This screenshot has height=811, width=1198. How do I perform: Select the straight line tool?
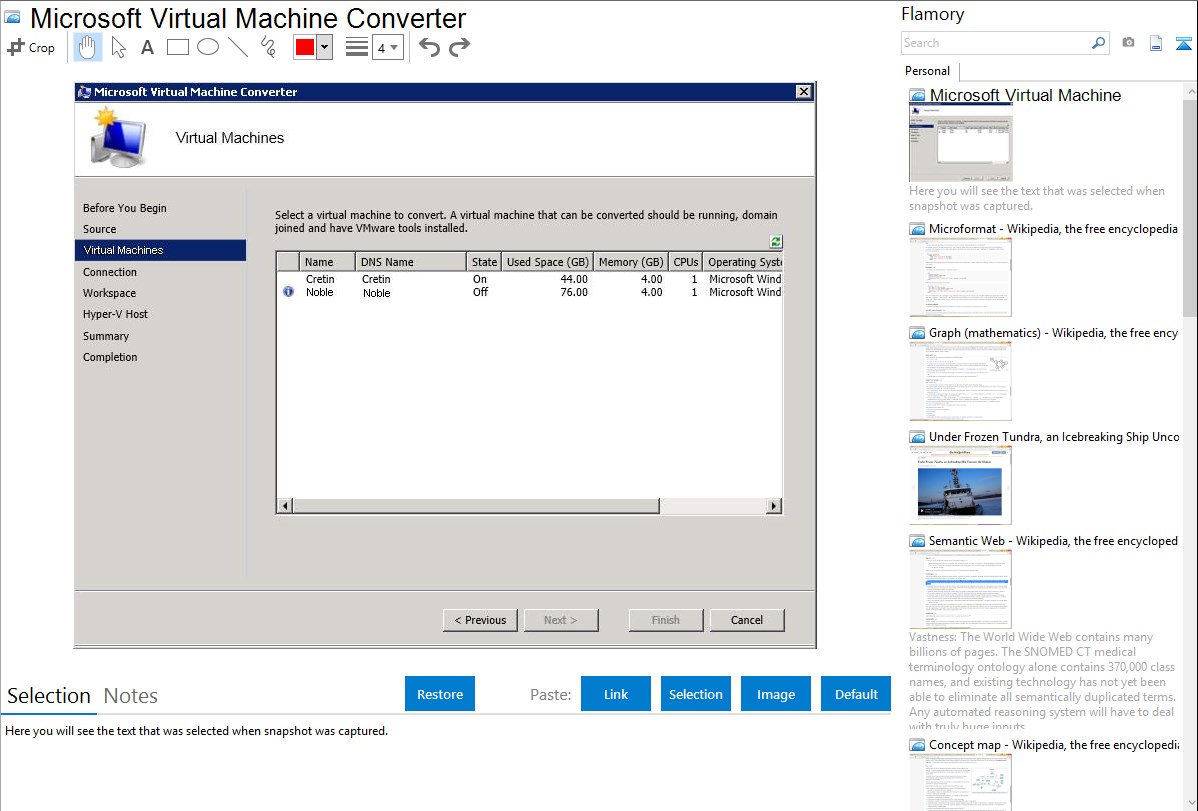tap(238, 47)
